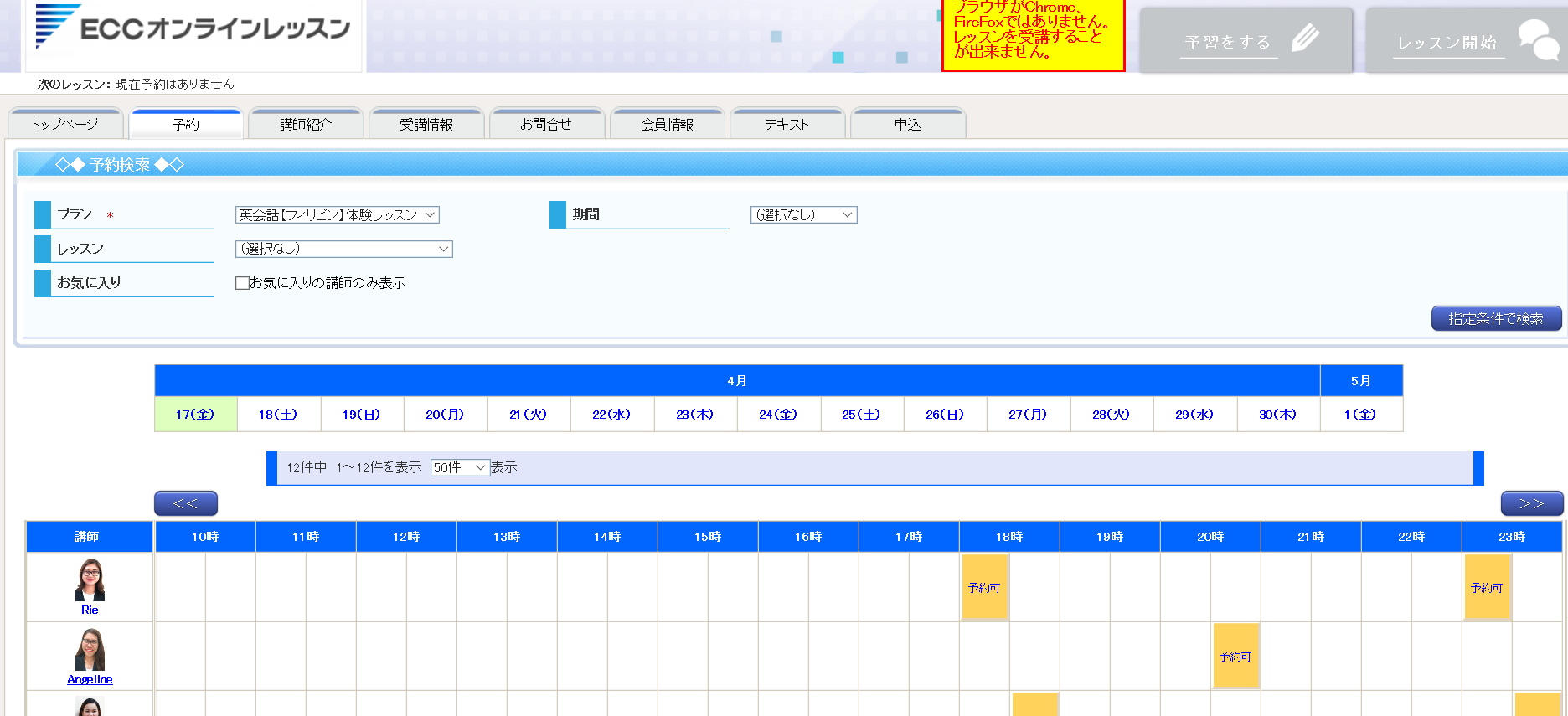This screenshot has width=1568, height=716.
Task: Open the 期間 dropdown
Action: click(x=803, y=215)
